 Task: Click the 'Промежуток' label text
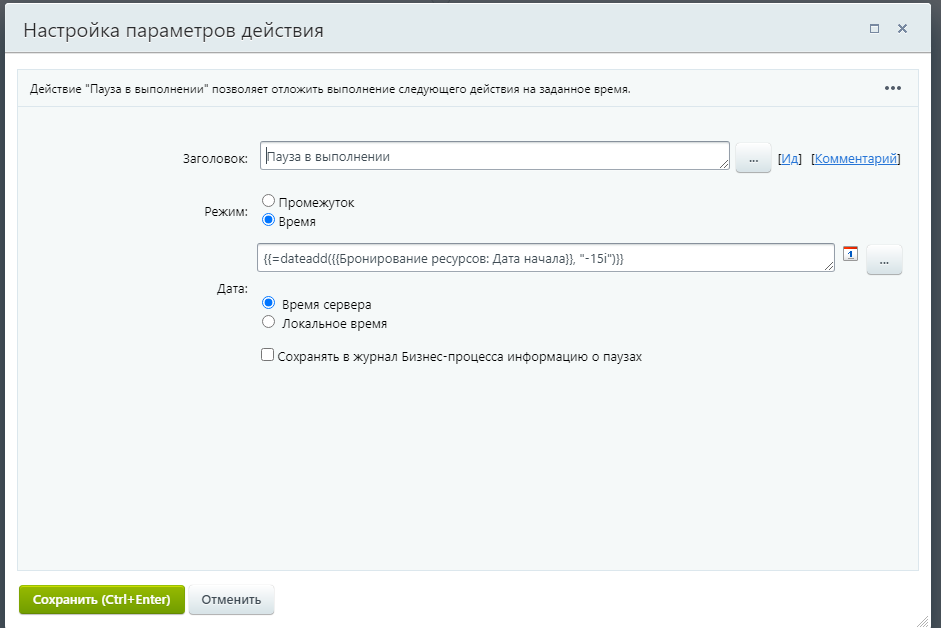316,203
